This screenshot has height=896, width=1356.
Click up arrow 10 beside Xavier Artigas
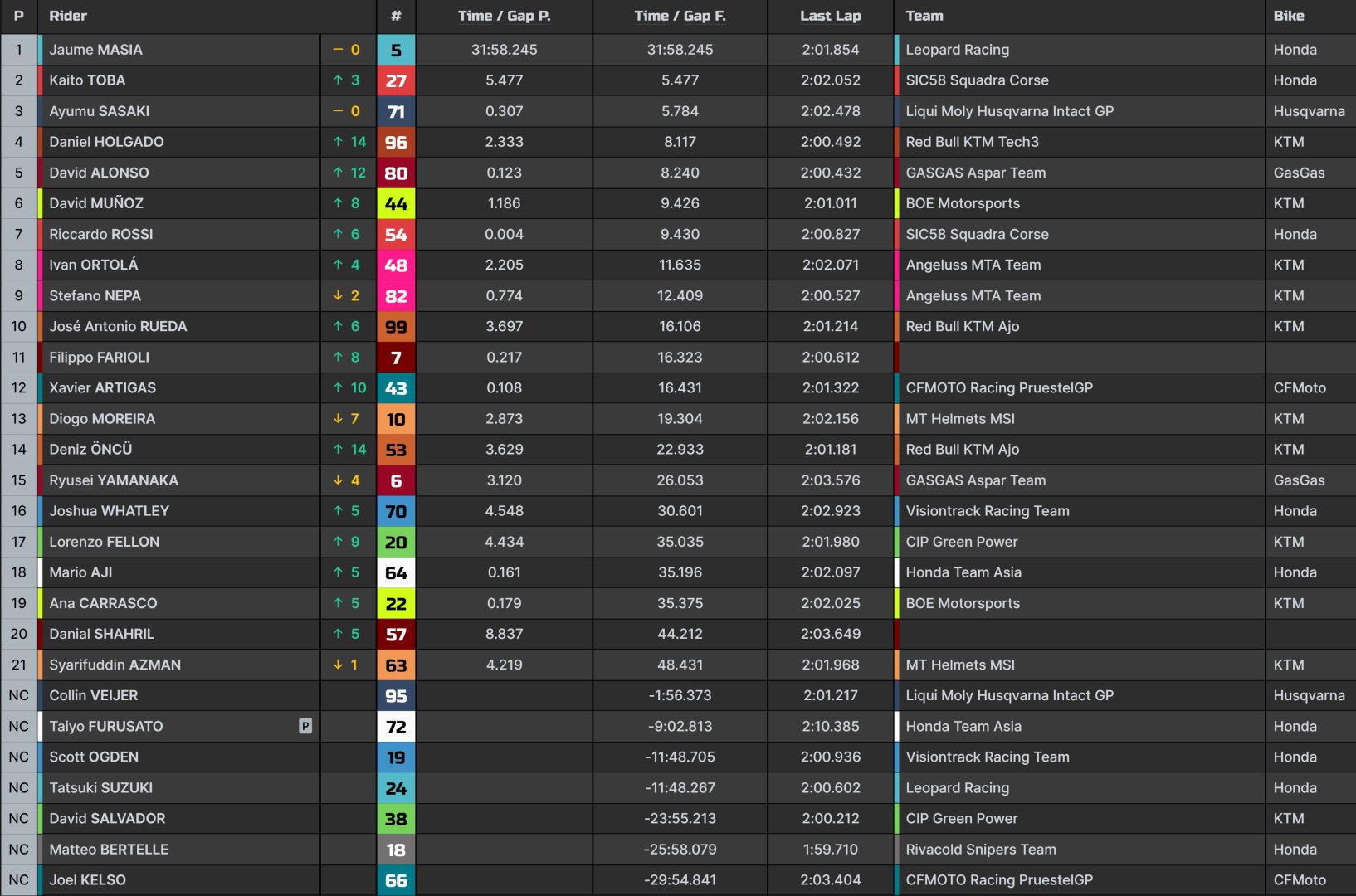(x=349, y=387)
